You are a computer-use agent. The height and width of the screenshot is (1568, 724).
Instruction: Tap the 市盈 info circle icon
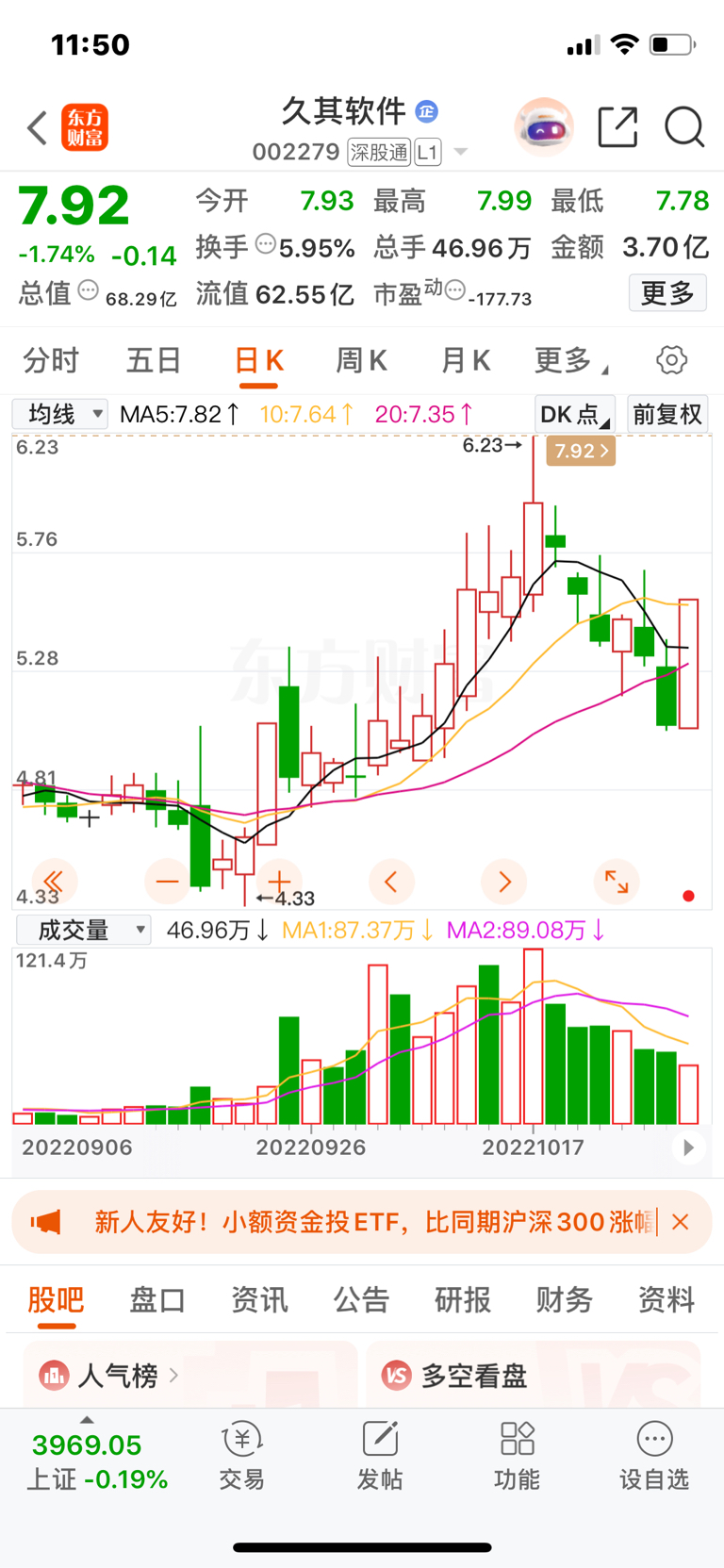(454, 290)
